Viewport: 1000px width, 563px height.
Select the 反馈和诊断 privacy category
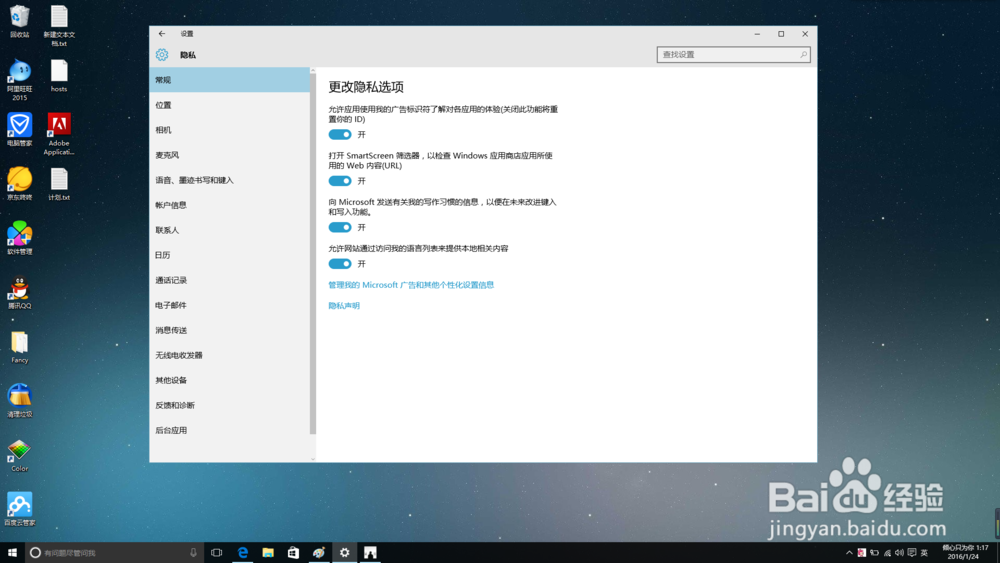pyautogui.click(x=230, y=406)
